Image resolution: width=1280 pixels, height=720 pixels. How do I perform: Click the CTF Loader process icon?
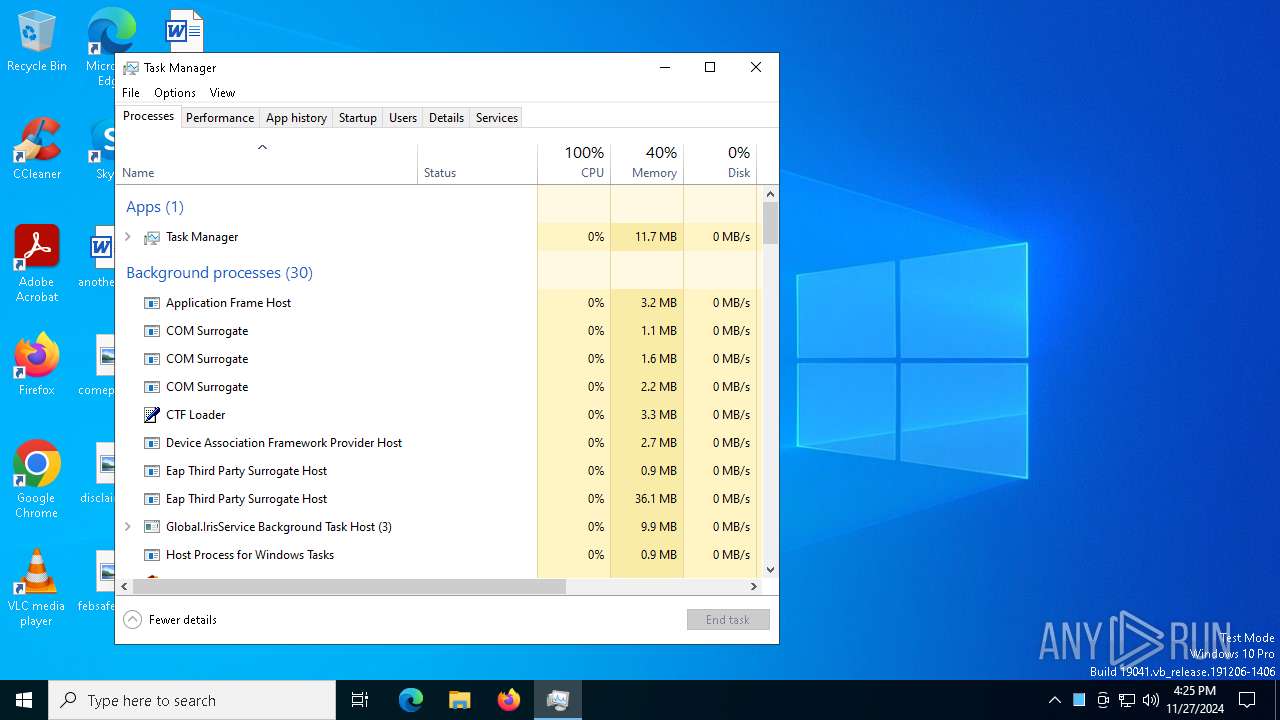(152, 415)
